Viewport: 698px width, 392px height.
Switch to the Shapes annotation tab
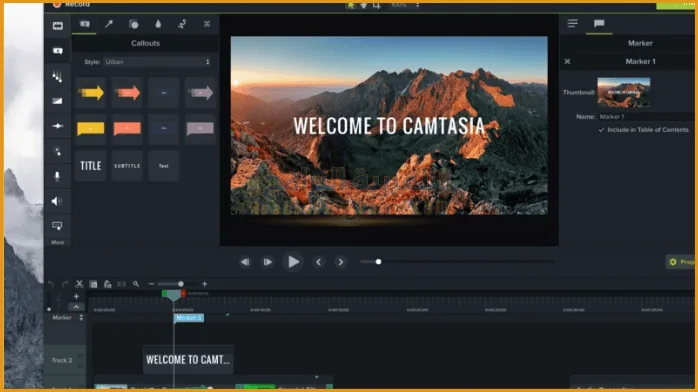(134, 24)
